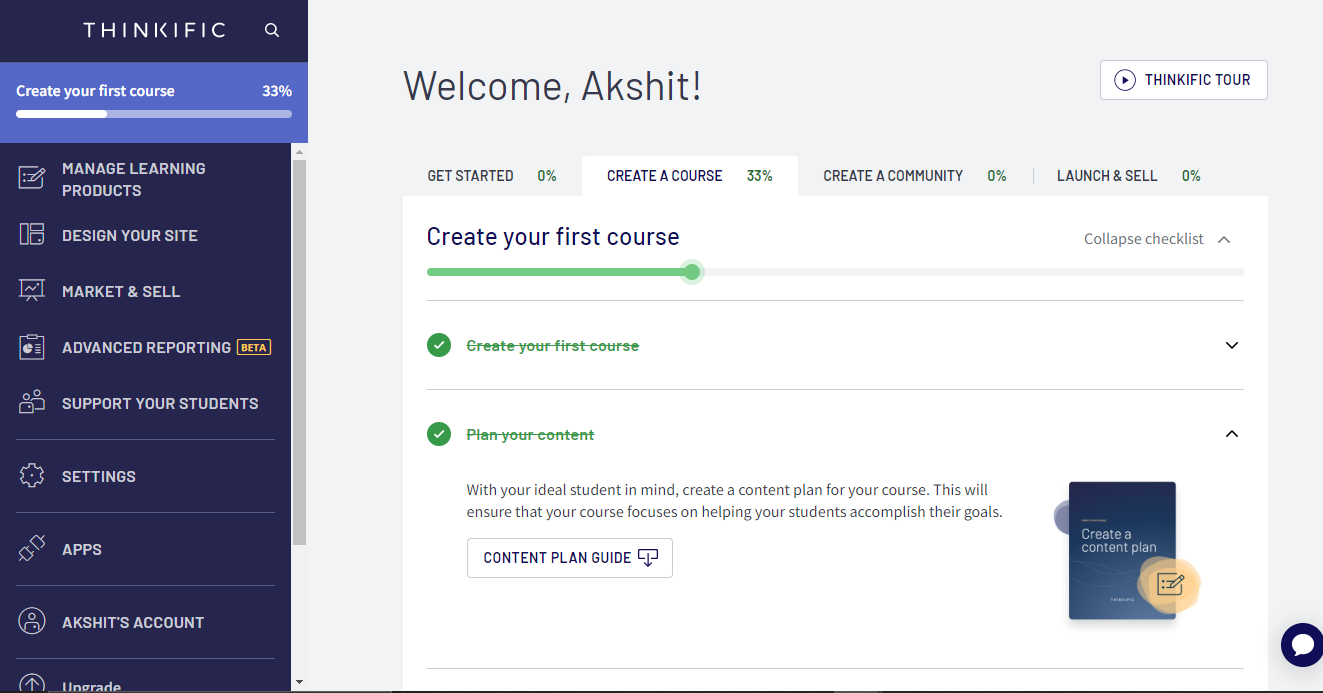Click the 0% value beside Launch & Sell
This screenshot has height=693, width=1323.
pos(1191,176)
